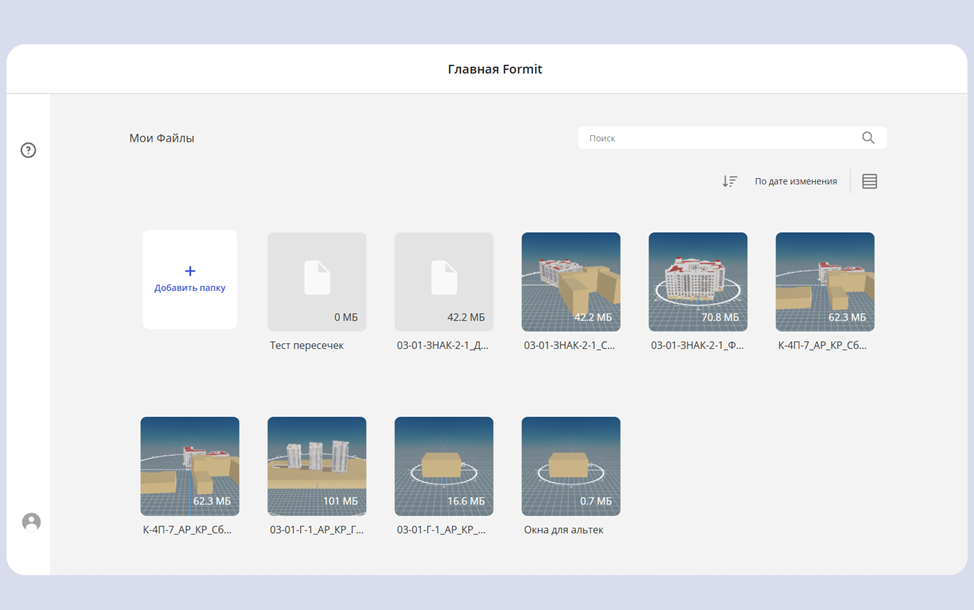Screen dimensions: 974x610
Task: Click file name Окна для альтек
Action: [563, 530]
